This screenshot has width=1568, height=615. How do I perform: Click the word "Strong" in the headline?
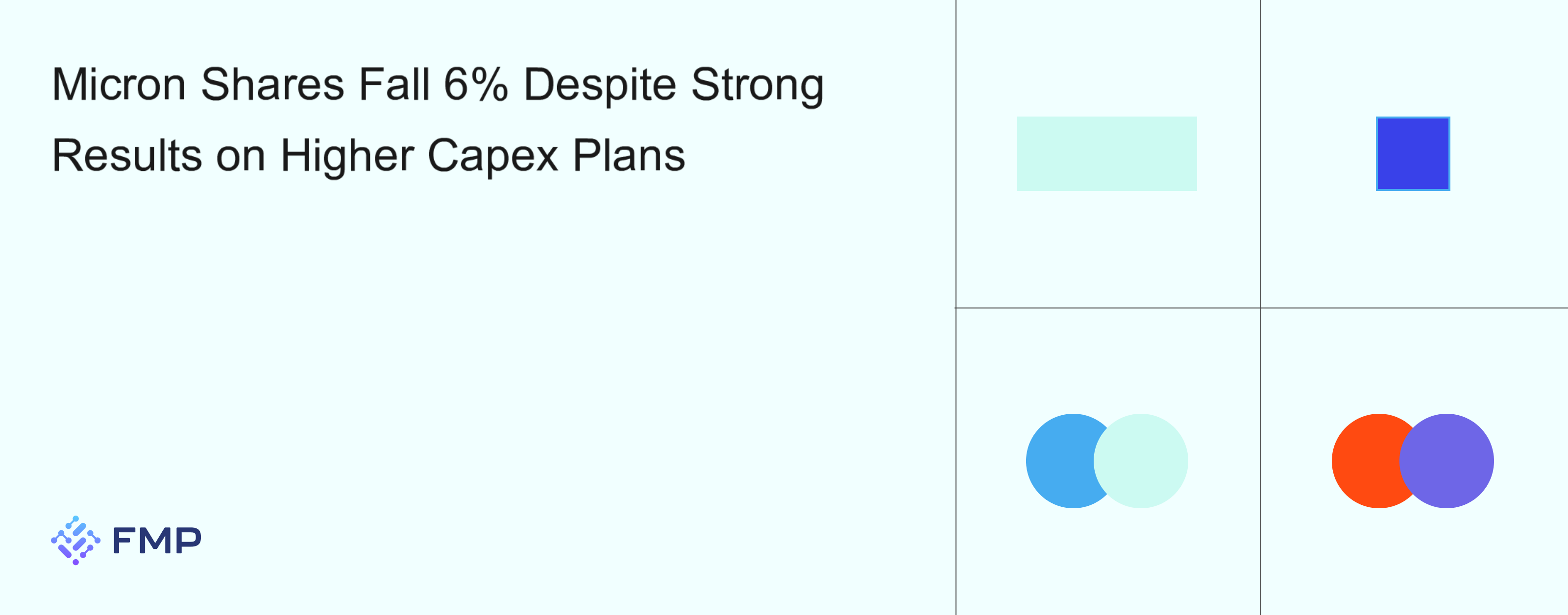coord(757,85)
